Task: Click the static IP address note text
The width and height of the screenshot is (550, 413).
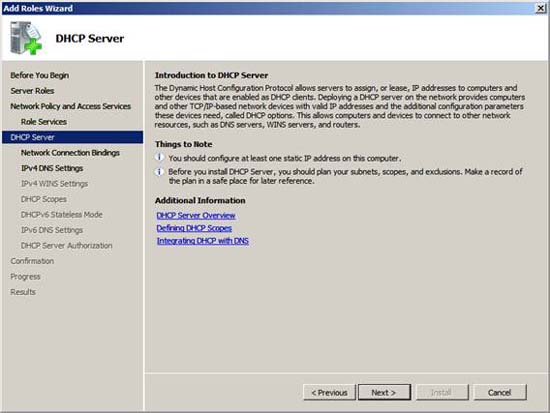Action: 284,158
